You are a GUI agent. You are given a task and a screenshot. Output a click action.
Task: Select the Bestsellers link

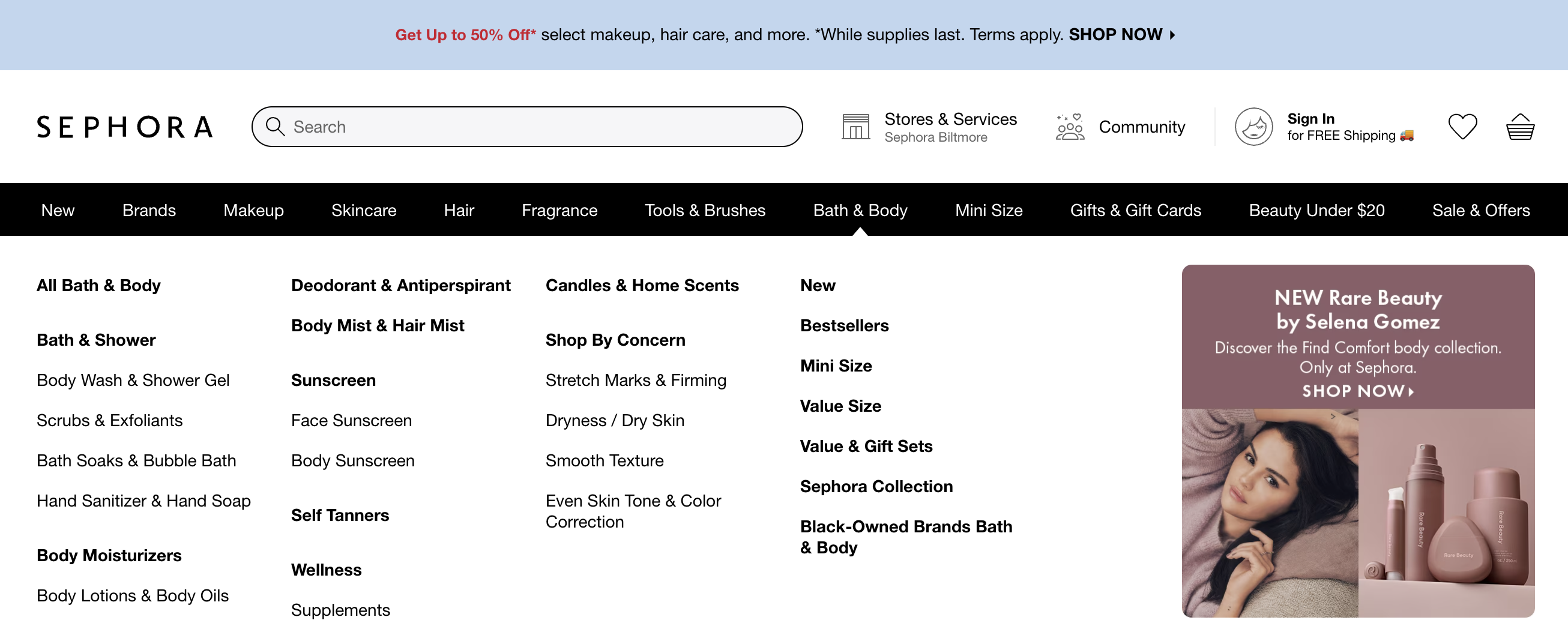(x=844, y=325)
